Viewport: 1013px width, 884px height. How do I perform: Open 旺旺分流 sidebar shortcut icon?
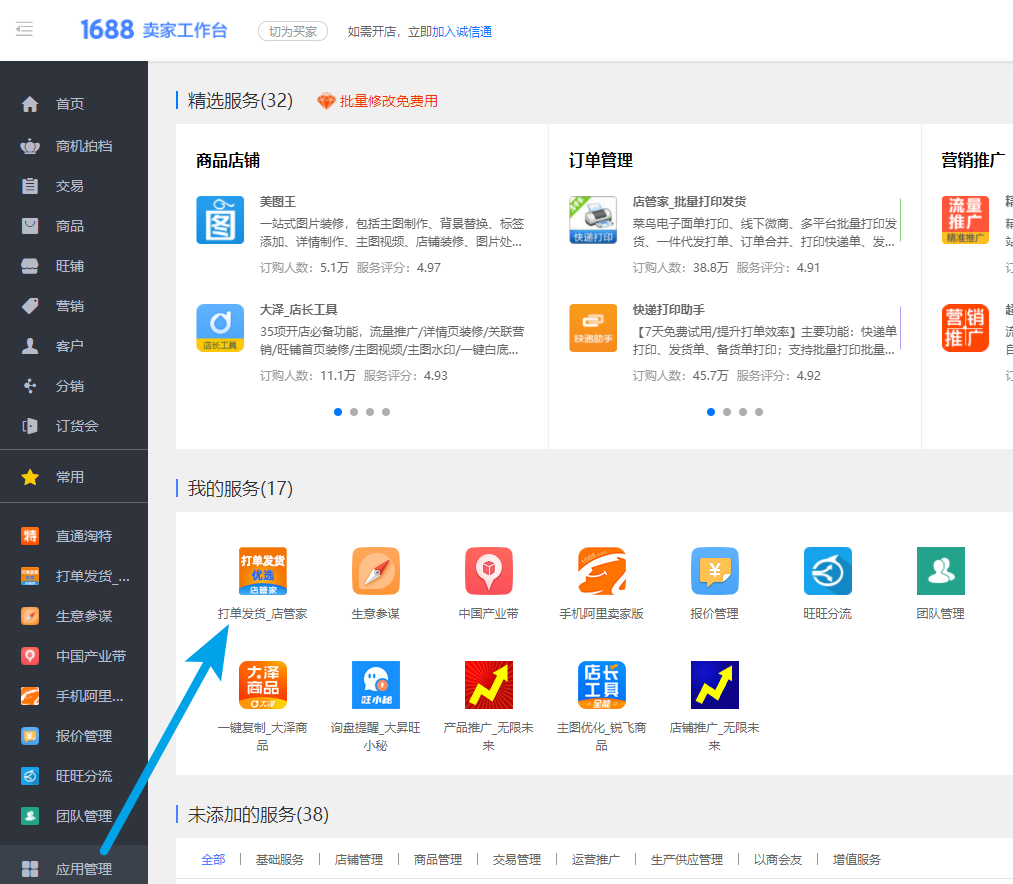[x=30, y=775]
